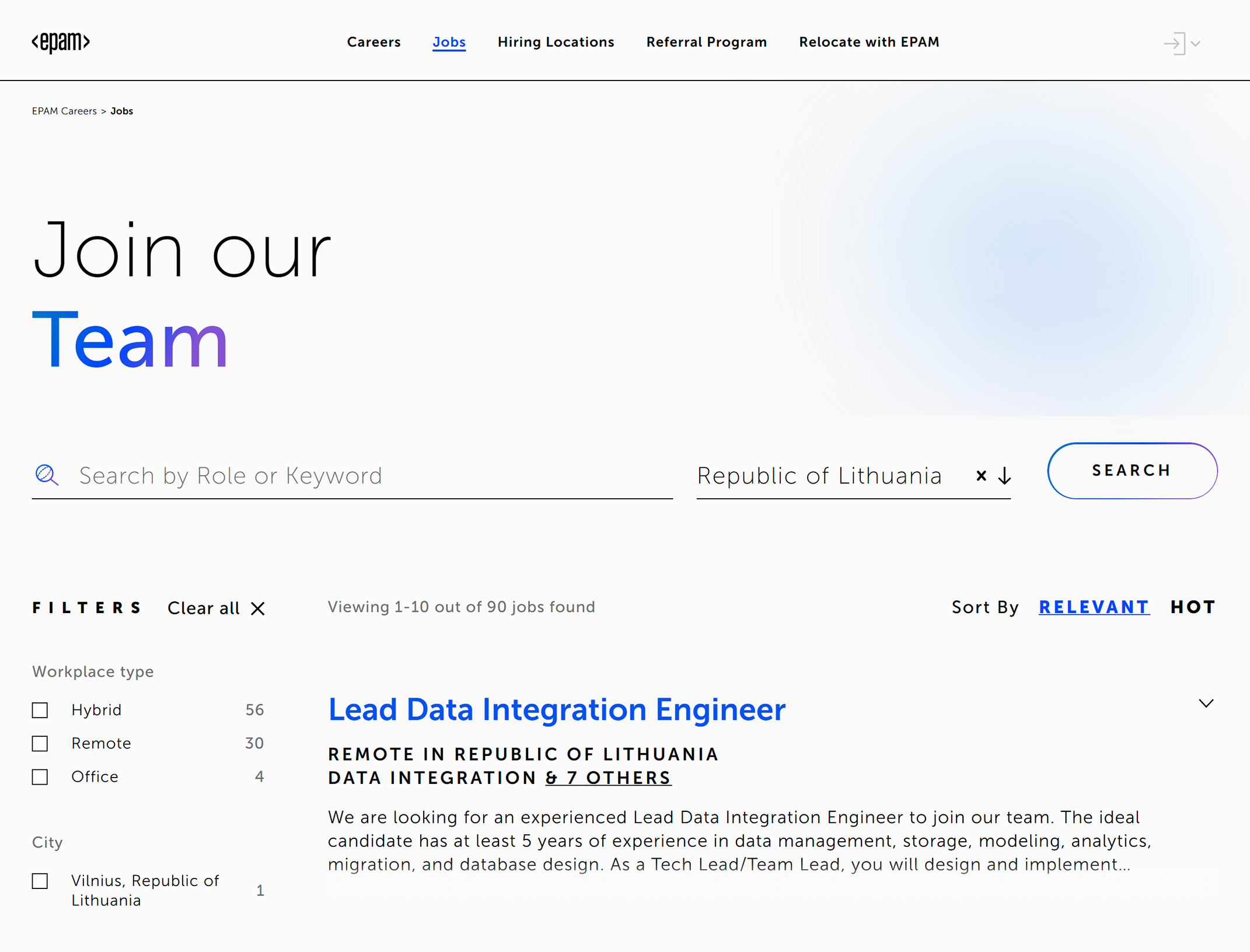The image size is (1250, 952).
Task: Click the magnifier search icon
Action: pyautogui.click(x=47, y=475)
